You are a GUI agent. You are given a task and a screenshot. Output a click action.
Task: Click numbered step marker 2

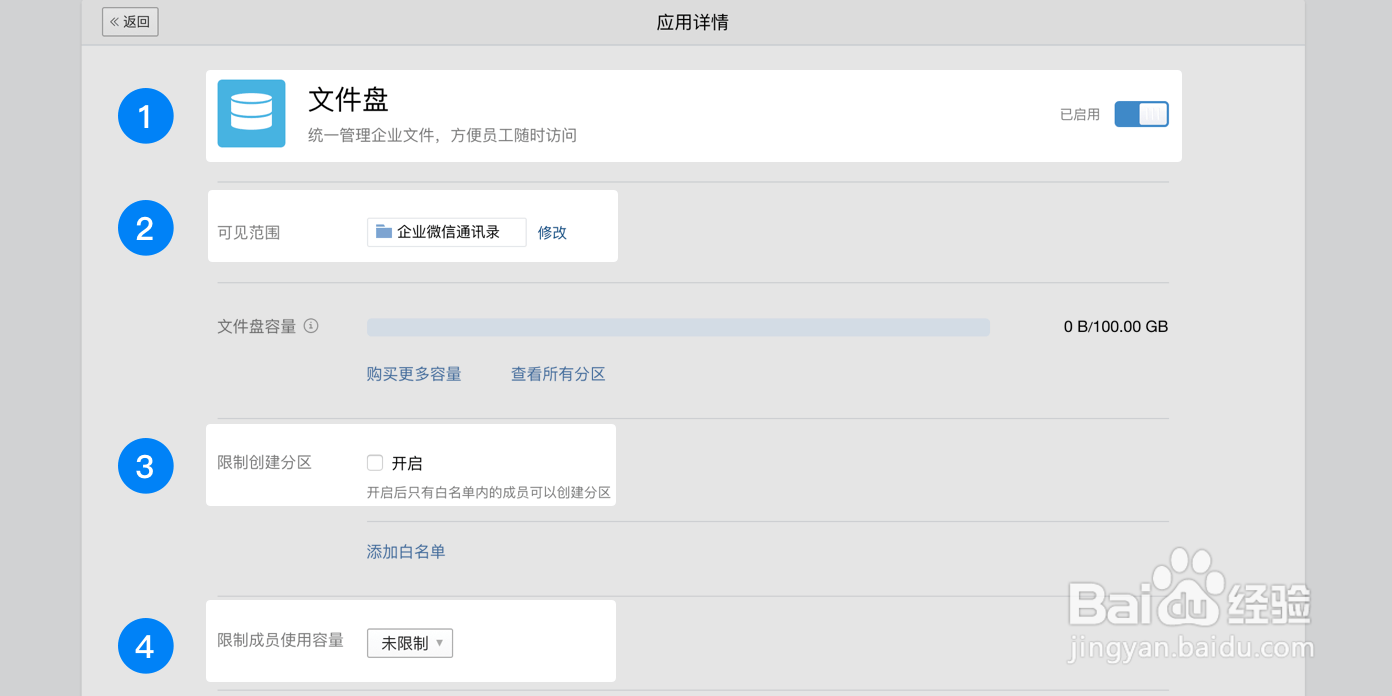pos(145,227)
